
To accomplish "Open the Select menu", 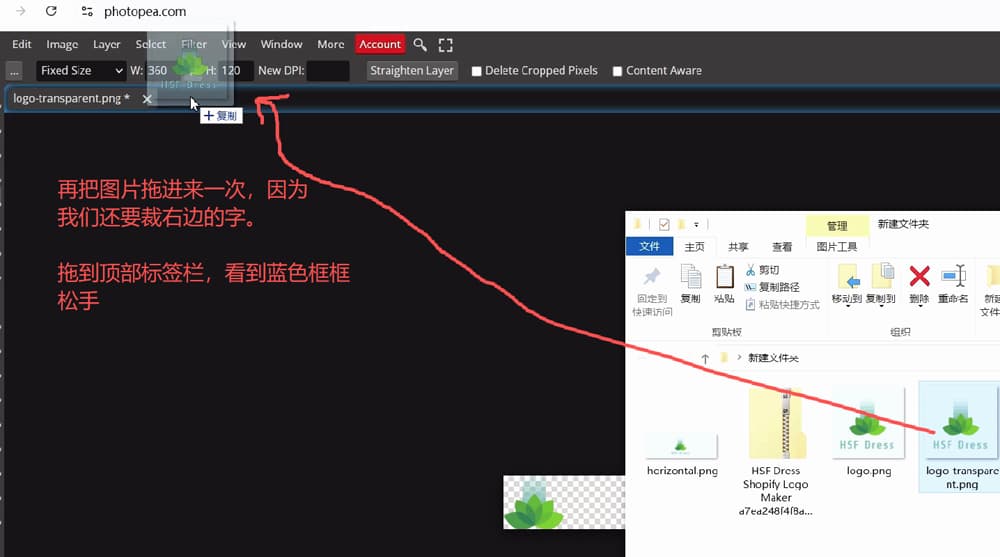I will (151, 44).
